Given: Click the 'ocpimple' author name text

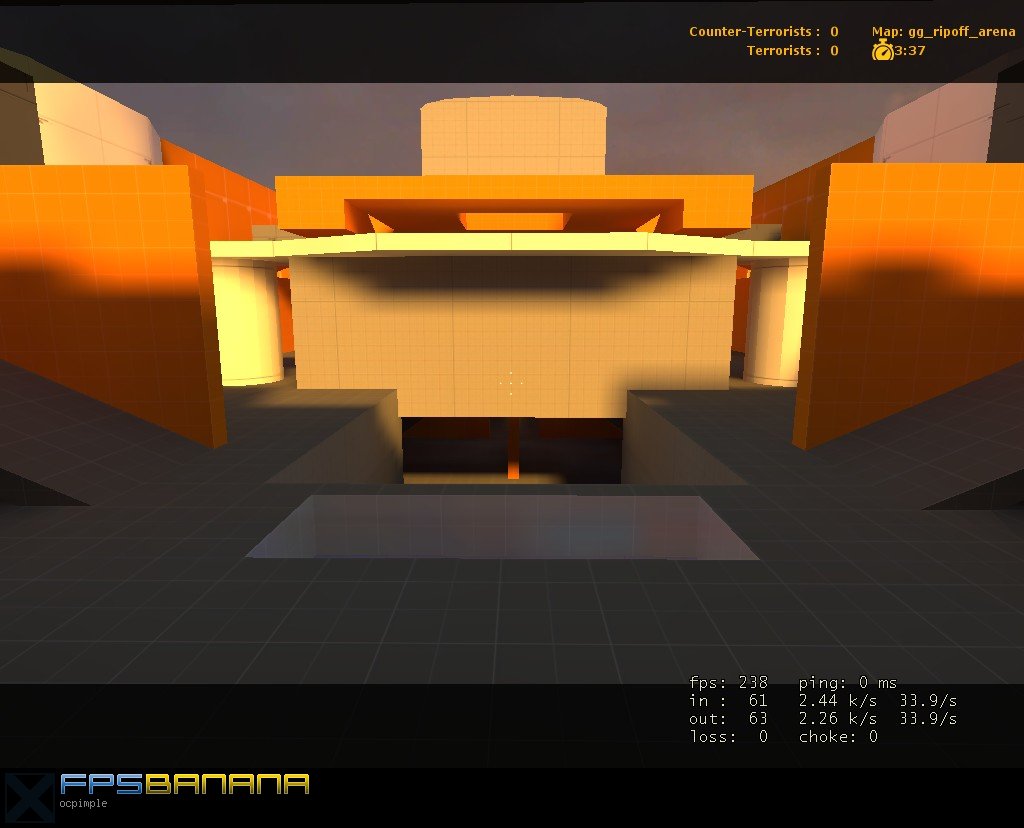Looking at the screenshot, I should coord(83,804).
